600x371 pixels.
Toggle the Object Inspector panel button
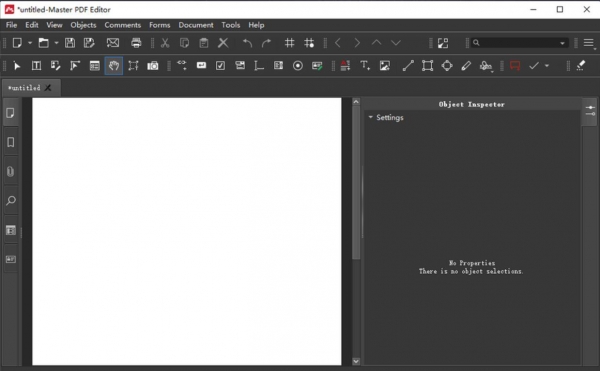pos(590,111)
